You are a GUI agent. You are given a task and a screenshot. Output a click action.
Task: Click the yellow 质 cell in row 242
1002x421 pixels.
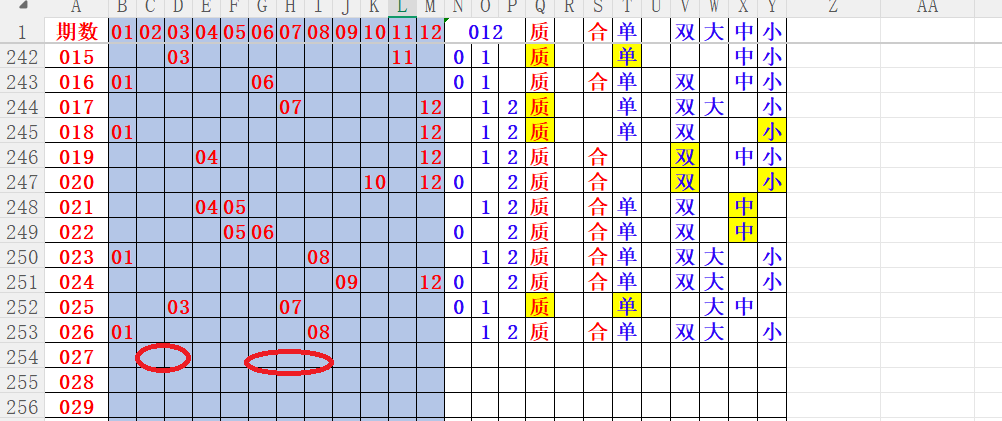pyautogui.click(x=539, y=57)
